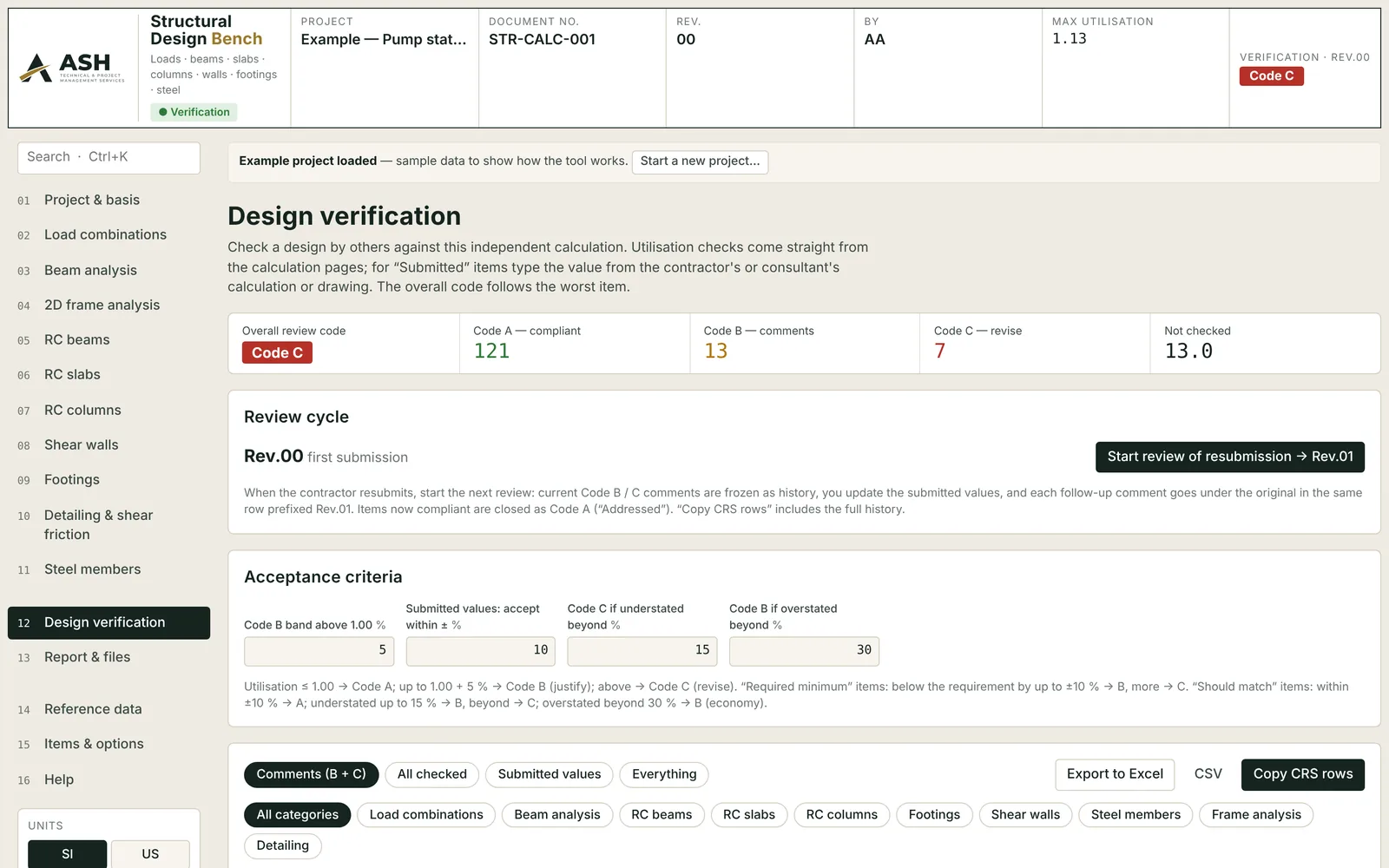Open Footings in sidebar
This screenshot has width=1389, height=868.
[109, 479]
